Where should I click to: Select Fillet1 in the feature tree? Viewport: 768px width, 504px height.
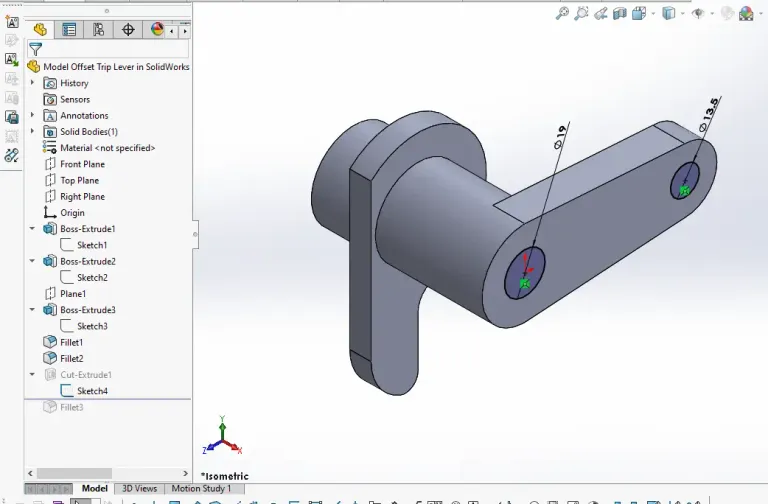click(x=71, y=342)
